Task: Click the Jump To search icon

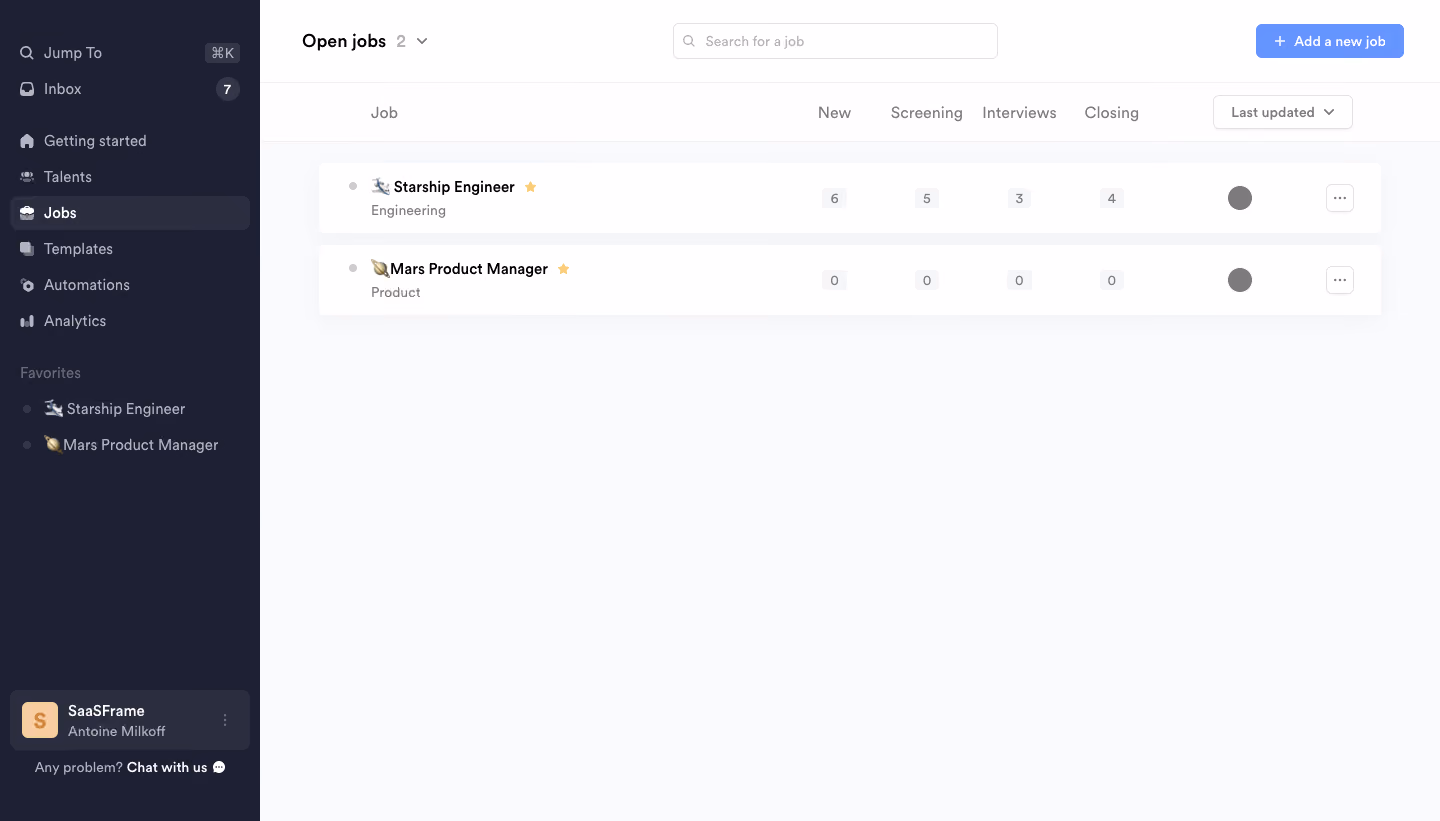Action: [x=27, y=53]
